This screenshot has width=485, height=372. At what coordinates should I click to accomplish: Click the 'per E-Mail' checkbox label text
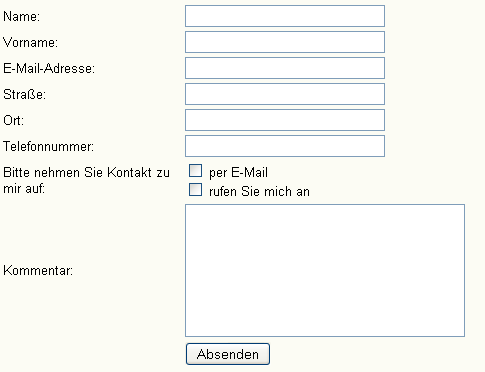tap(238, 173)
